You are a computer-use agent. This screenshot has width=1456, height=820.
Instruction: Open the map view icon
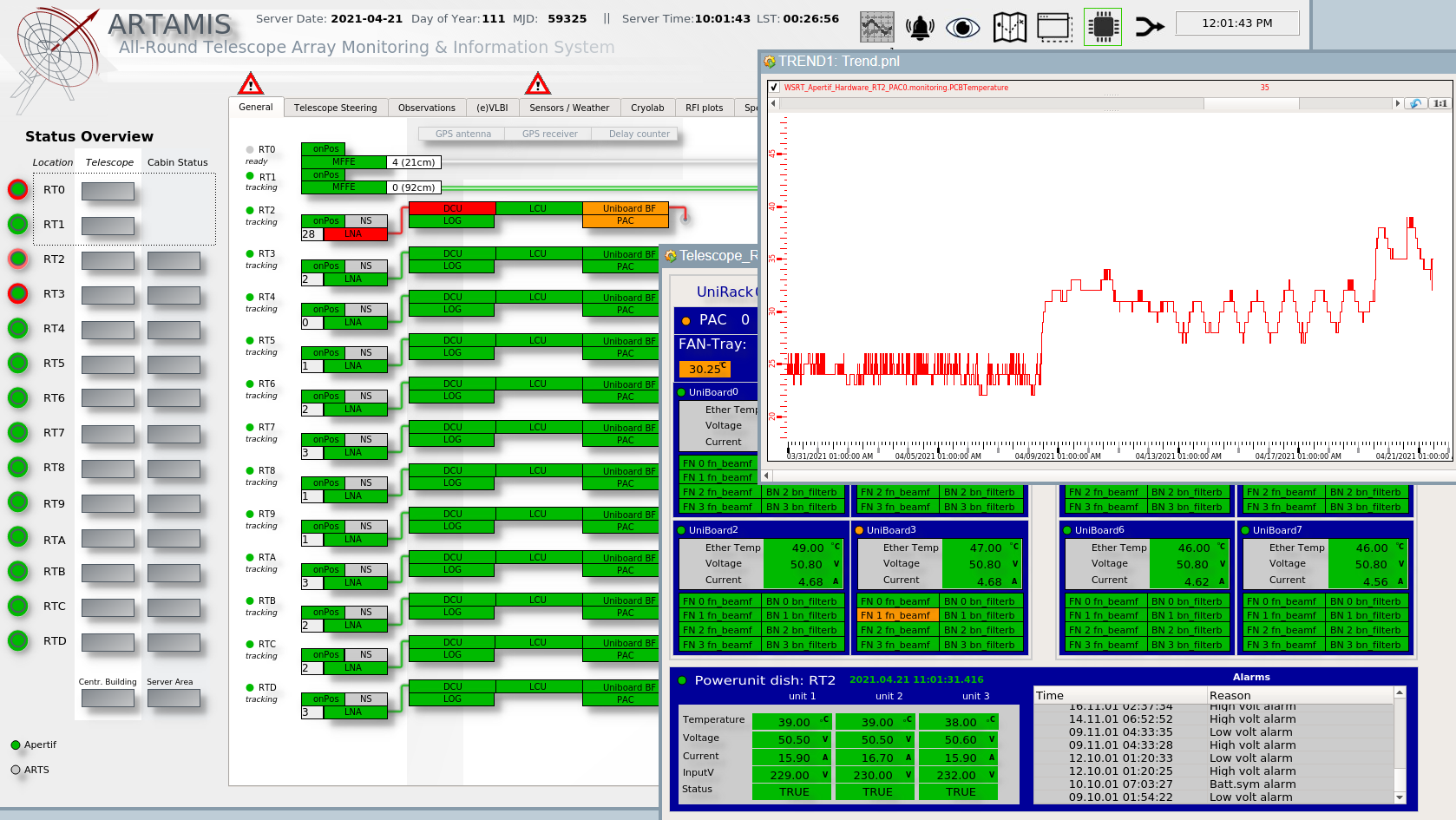(x=1009, y=27)
